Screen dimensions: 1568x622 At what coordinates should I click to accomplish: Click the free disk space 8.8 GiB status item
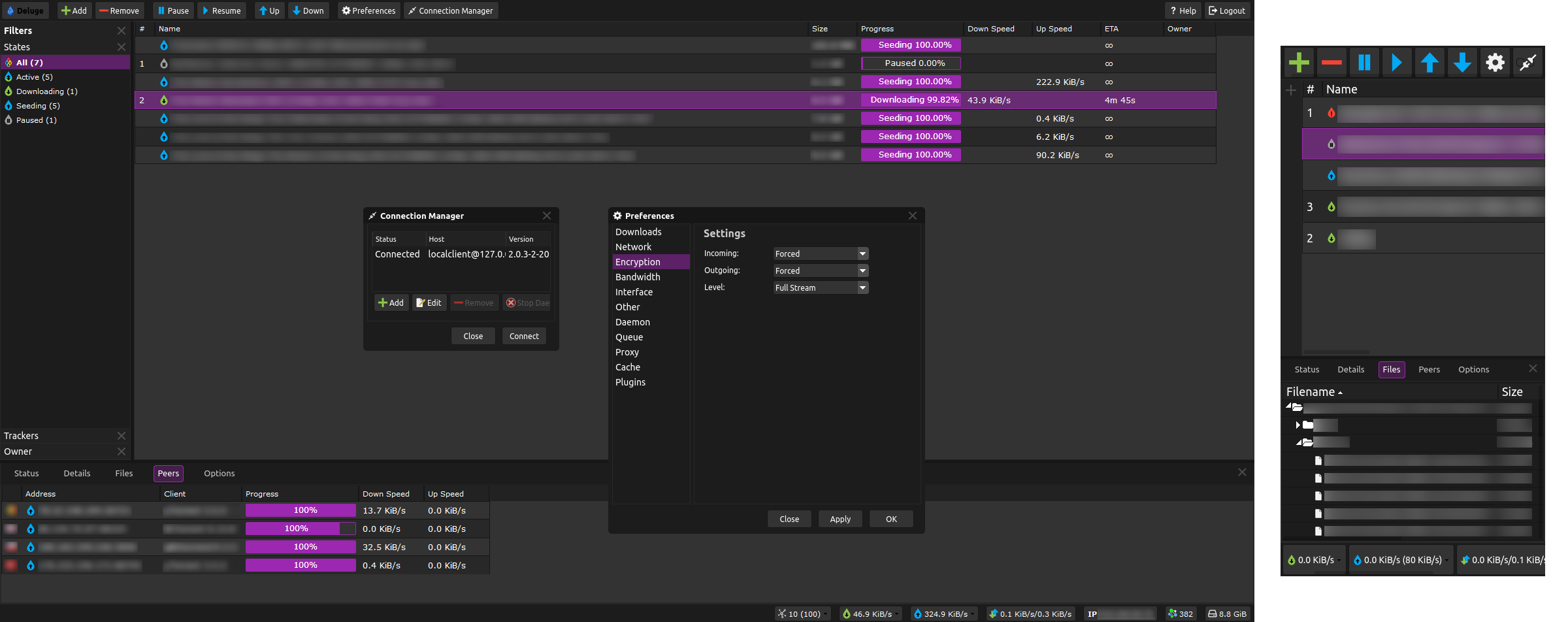pyautogui.click(x=1227, y=614)
